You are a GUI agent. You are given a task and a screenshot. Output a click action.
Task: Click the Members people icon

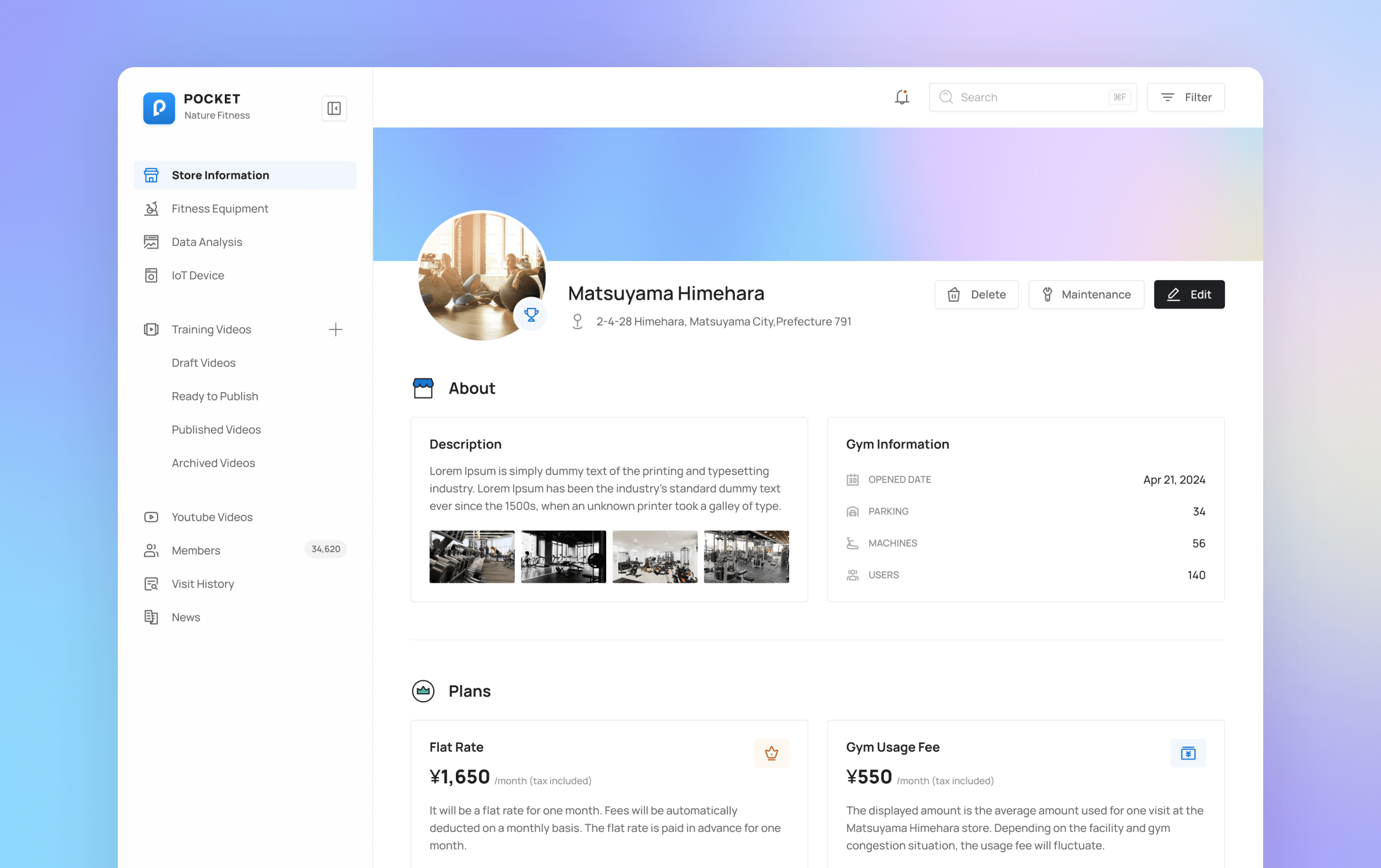(151, 550)
